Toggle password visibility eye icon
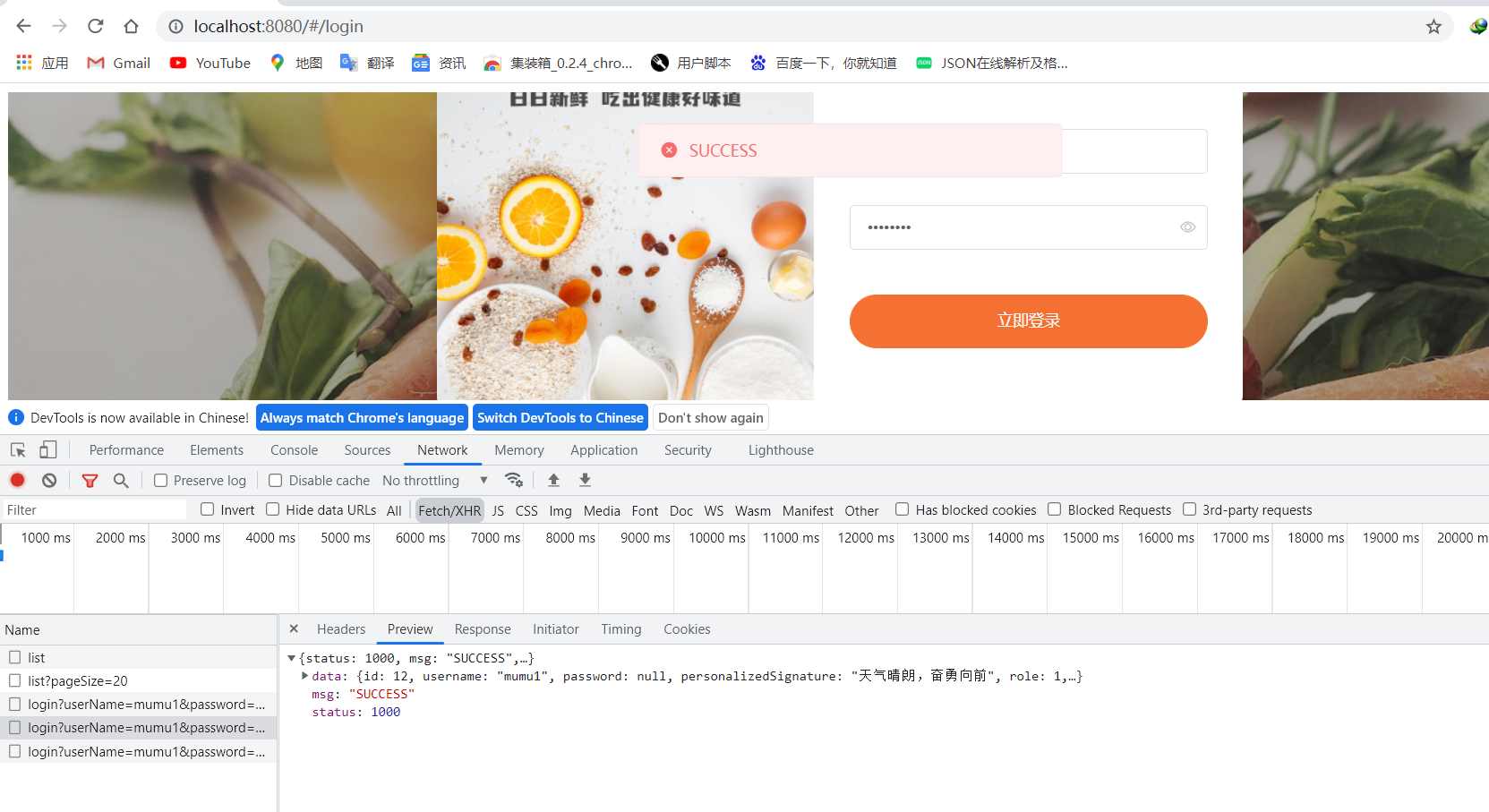Viewport: 1489px width, 812px height. 1187,227
